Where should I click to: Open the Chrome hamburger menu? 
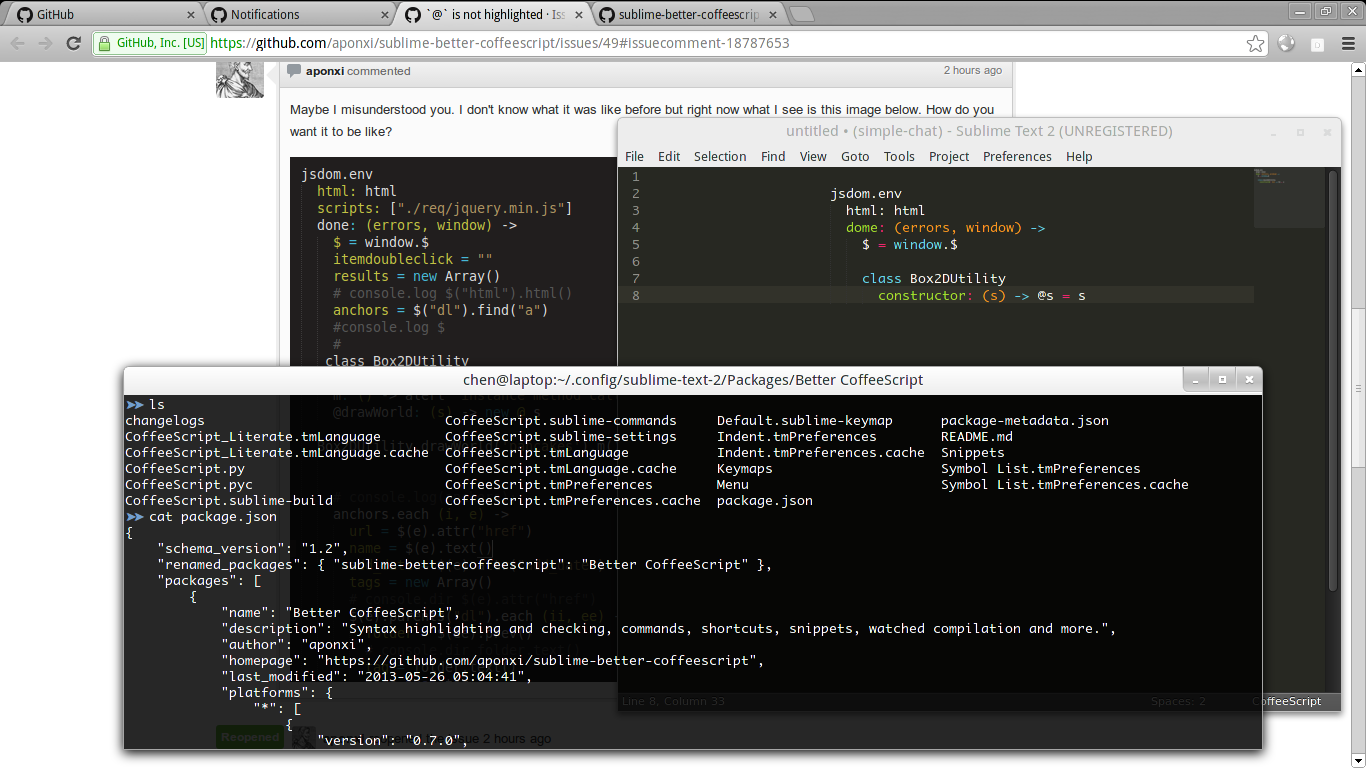coord(1347,43)
